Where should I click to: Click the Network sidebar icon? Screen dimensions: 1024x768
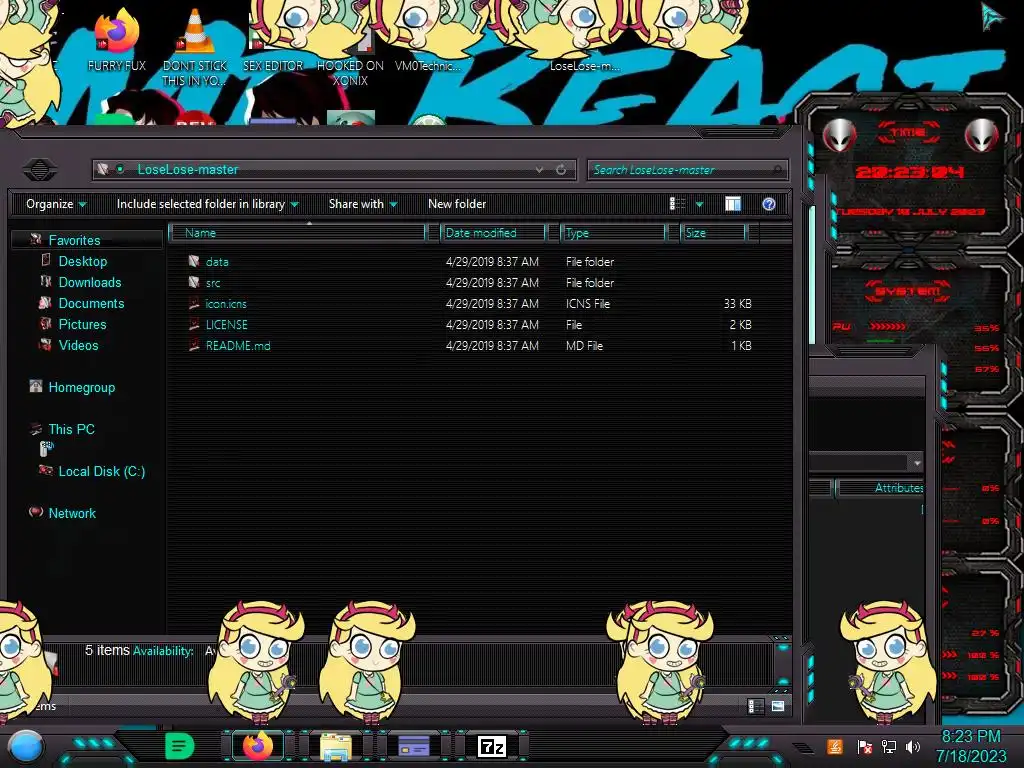36,512
